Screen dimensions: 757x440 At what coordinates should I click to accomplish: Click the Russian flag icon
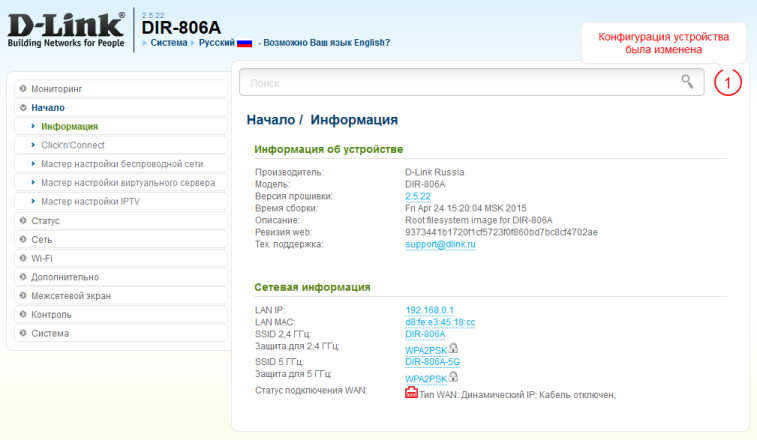tap(244, 43)
